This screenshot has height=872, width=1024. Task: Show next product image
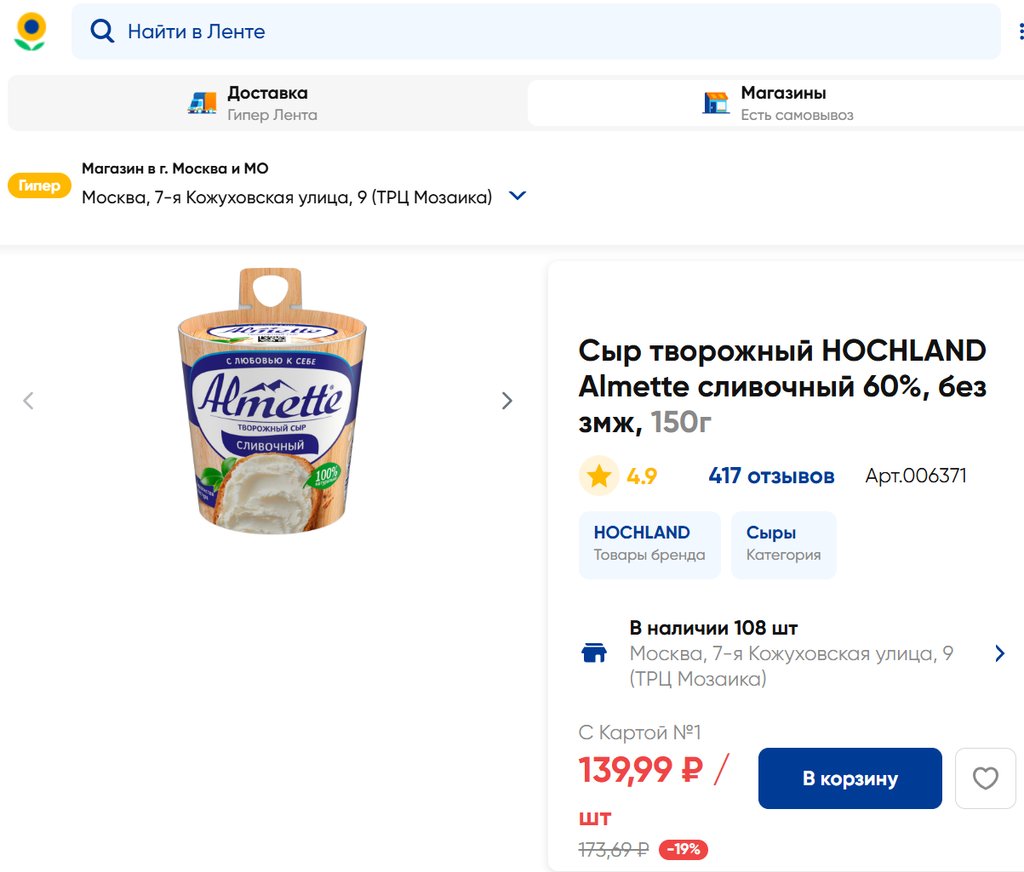click(507, 401)
